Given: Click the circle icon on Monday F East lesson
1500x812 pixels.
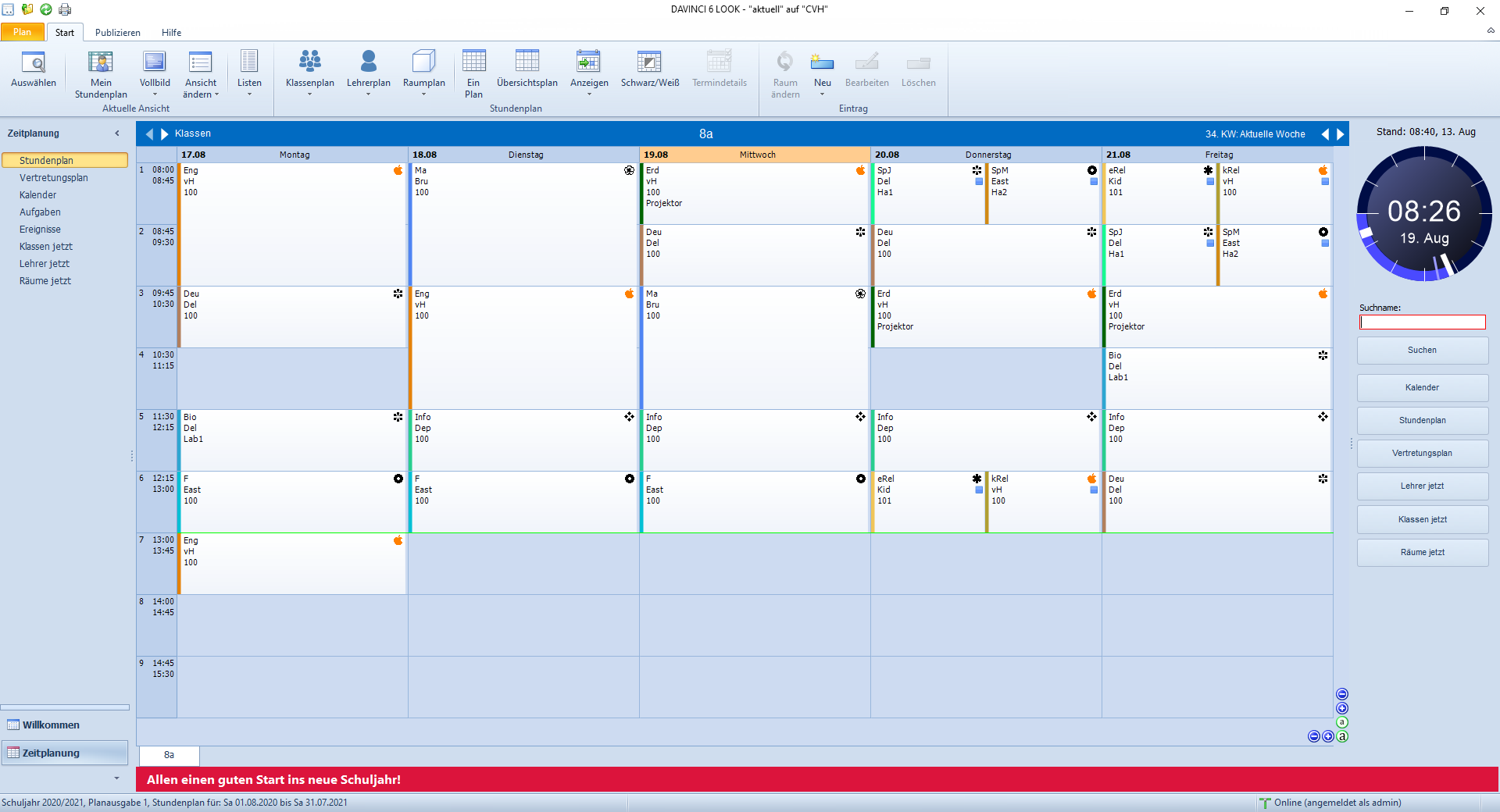Looking at the screenshot, I should (398, 479).
